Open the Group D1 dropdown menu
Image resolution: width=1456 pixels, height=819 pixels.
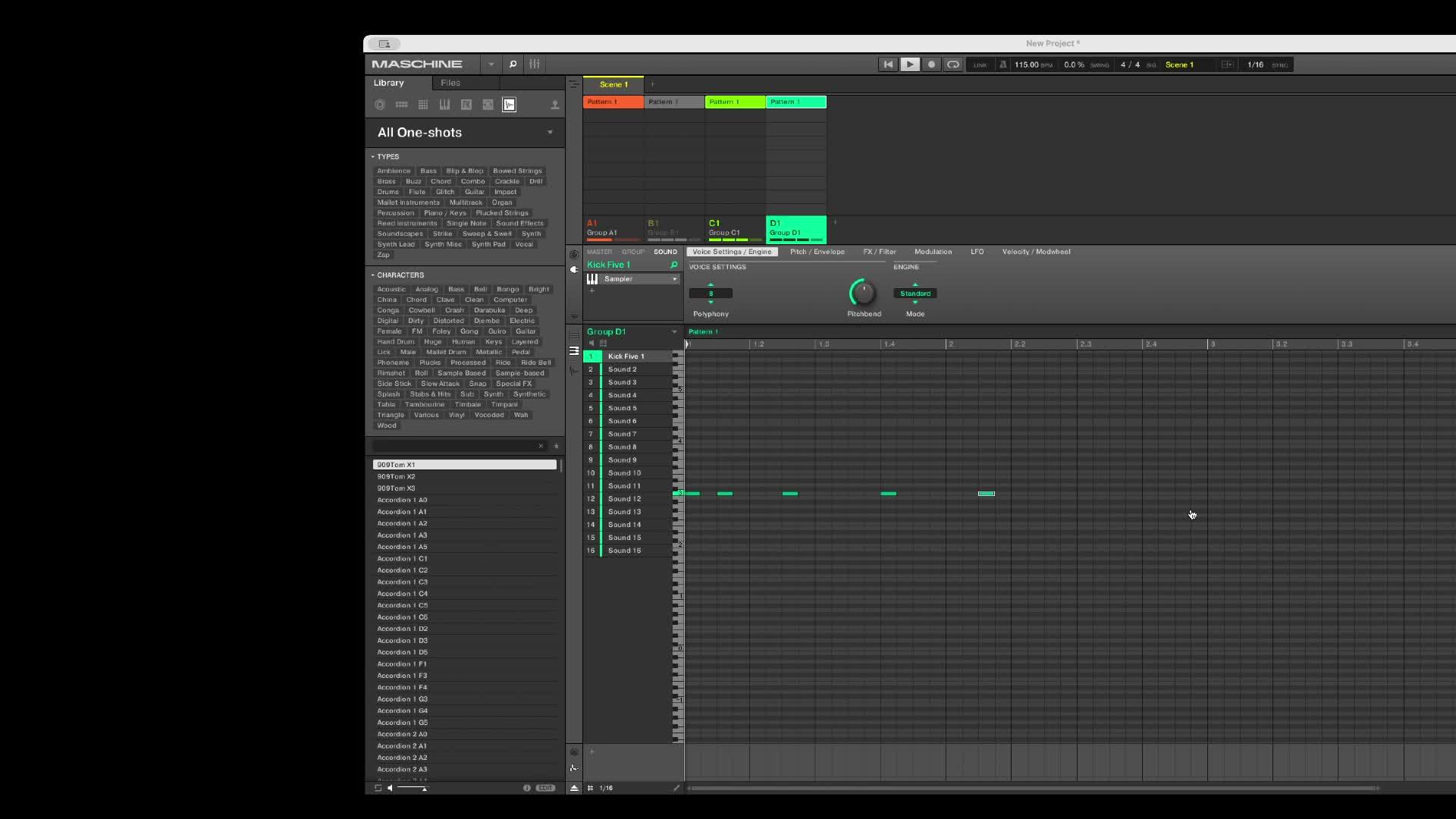(673, 332)
